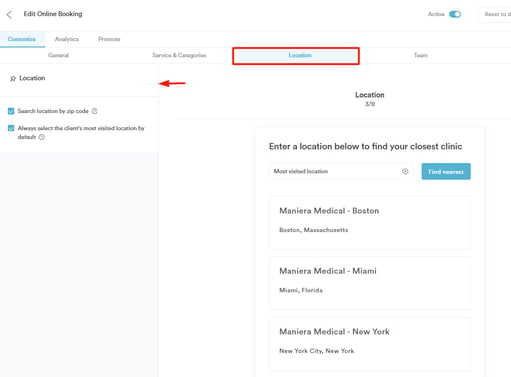Toggle the Active switch off
The width and height of the screenshot is (511, 377).
(455, 14)
